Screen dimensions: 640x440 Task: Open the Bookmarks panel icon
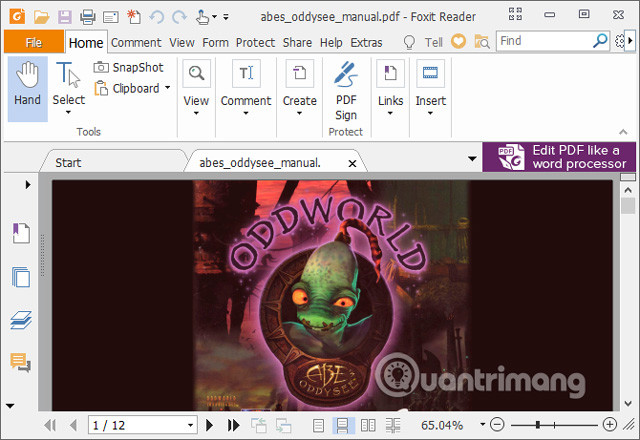click(x=21, y=233)
